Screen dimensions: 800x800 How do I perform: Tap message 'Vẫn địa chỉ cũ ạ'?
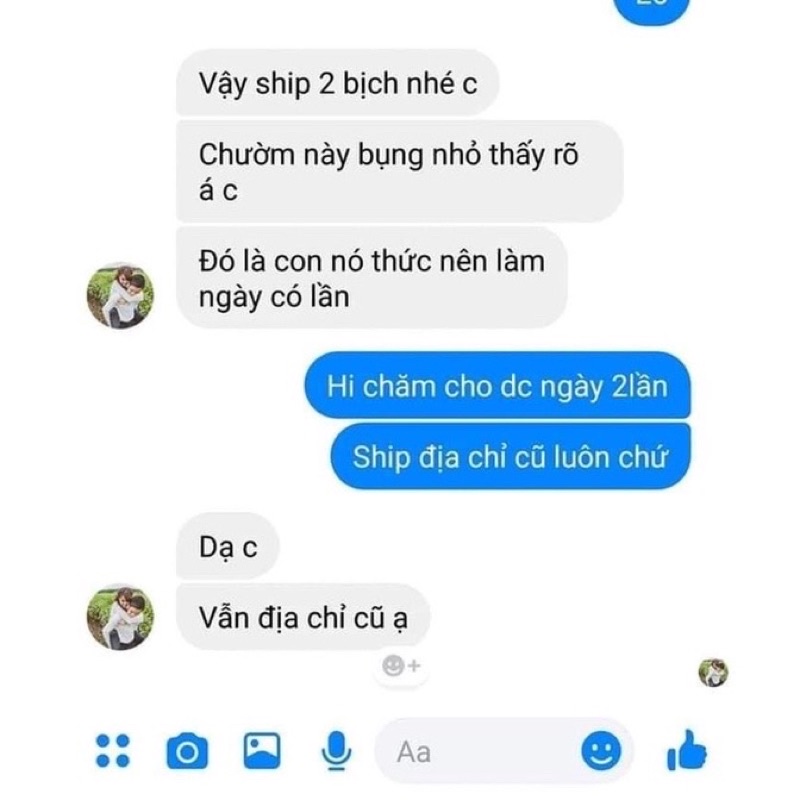coord(303,617)
